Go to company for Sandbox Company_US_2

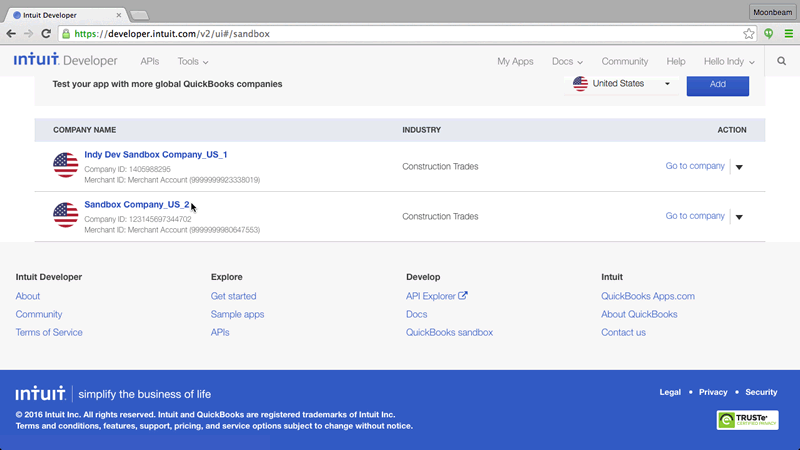tap(695, 216)
